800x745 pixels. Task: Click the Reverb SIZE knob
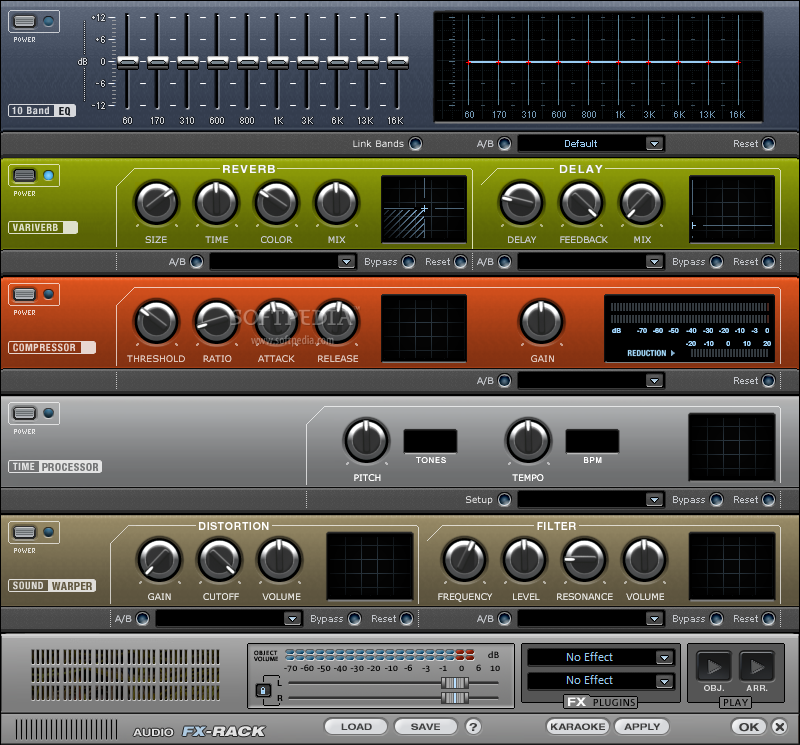point(157,203)
